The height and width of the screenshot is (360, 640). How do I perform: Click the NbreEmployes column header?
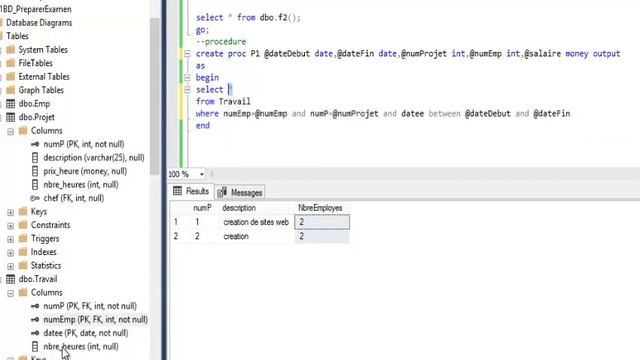click(320, 208)
